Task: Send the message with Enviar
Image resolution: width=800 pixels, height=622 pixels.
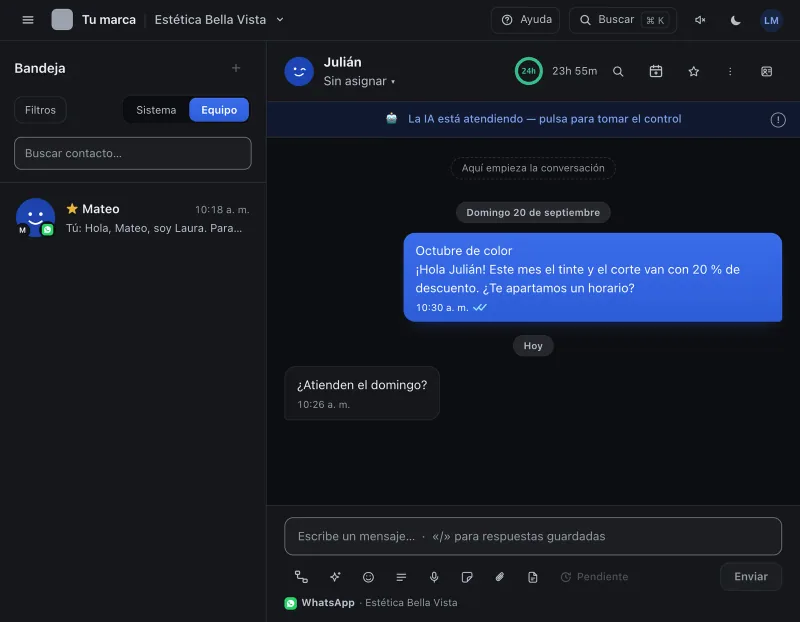Action: (751, 577)
